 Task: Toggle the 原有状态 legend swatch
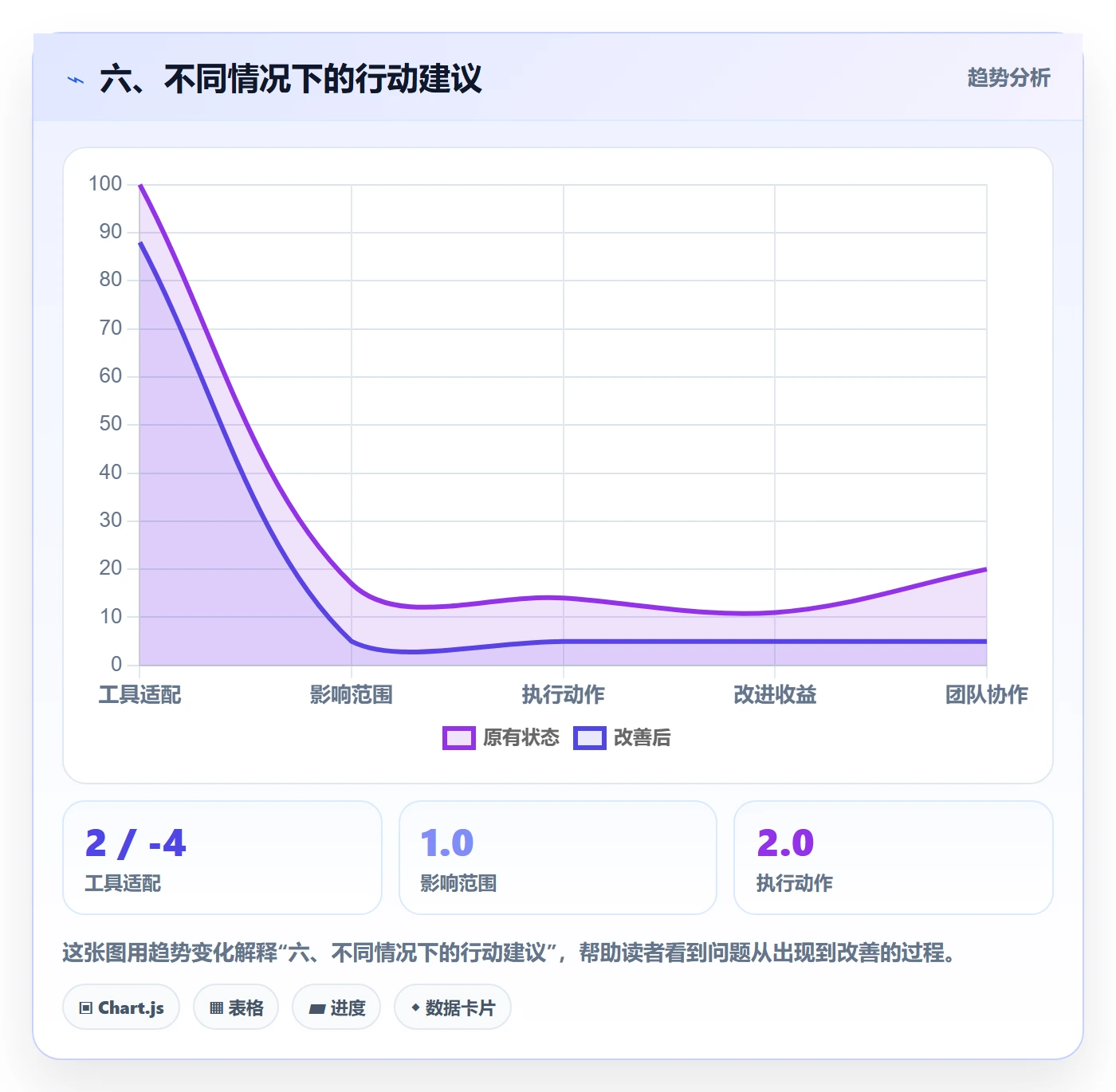coord(458,738)
